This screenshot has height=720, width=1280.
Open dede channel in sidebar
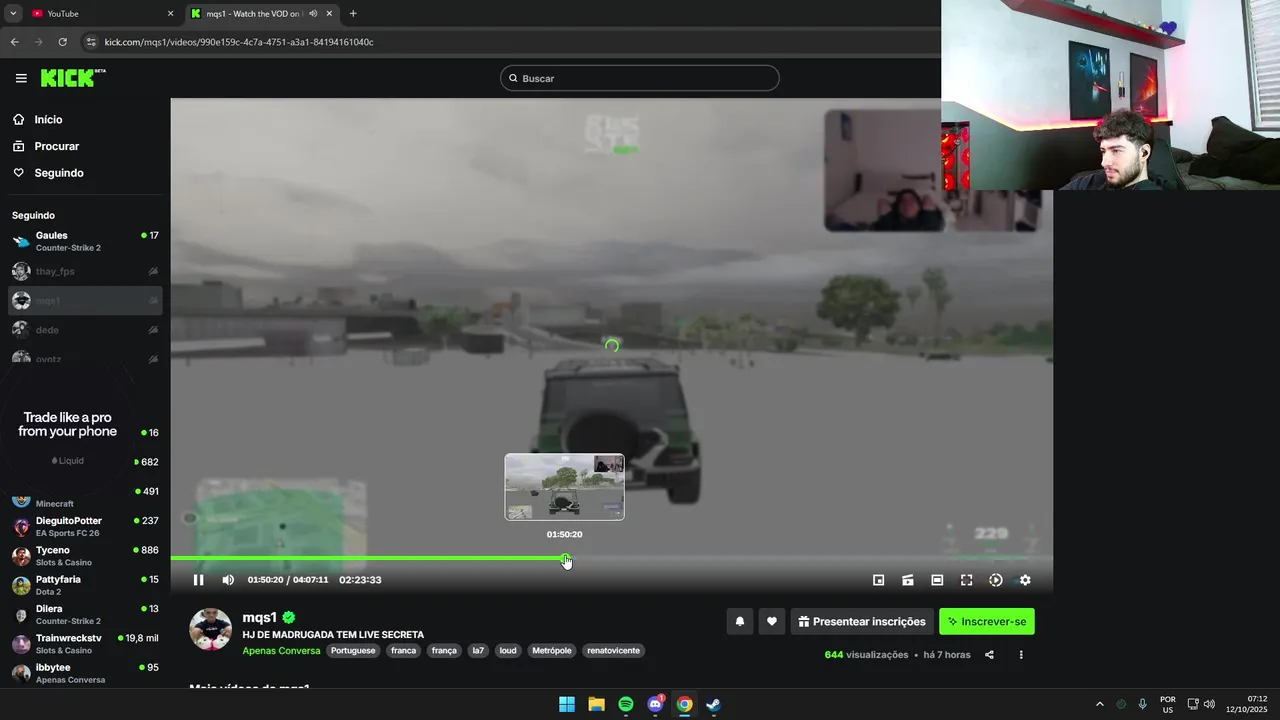pyautogui.click(x=85, y=330)
